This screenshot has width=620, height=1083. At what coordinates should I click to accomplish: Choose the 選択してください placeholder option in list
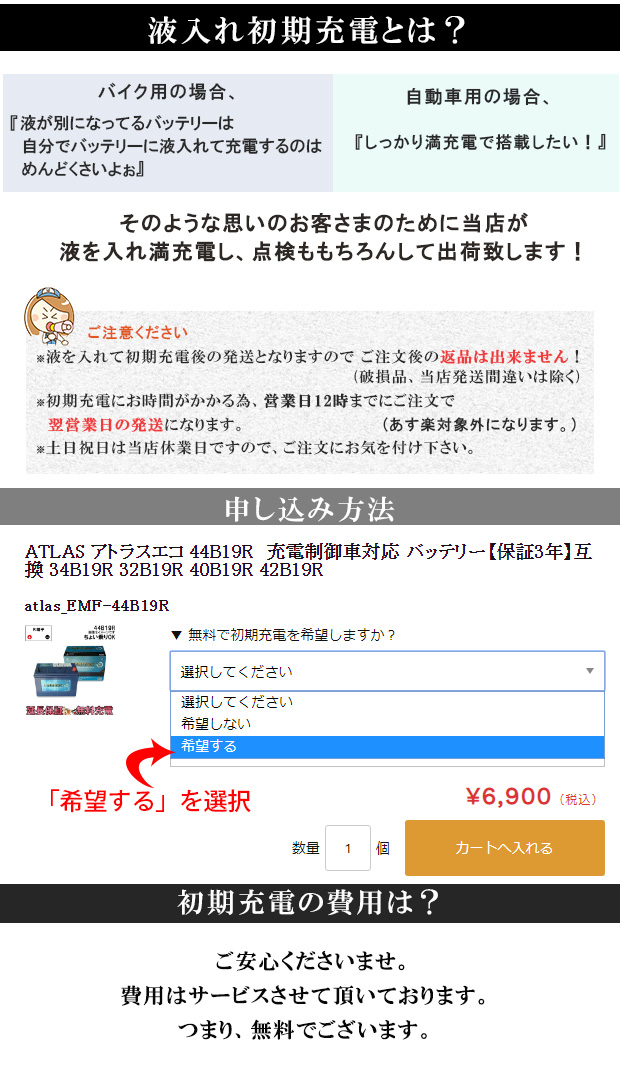387,702
